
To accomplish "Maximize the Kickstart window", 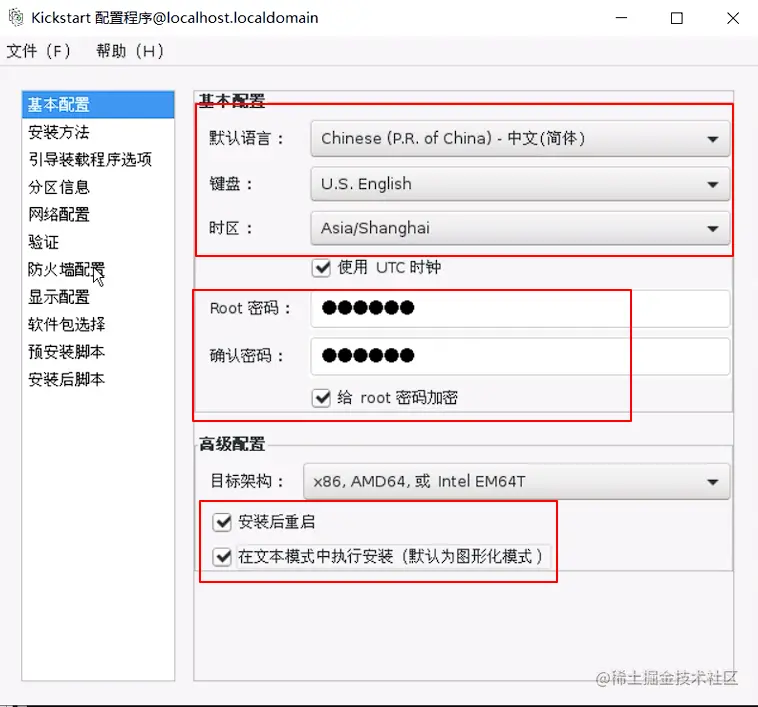I will [x=677, y=18].
